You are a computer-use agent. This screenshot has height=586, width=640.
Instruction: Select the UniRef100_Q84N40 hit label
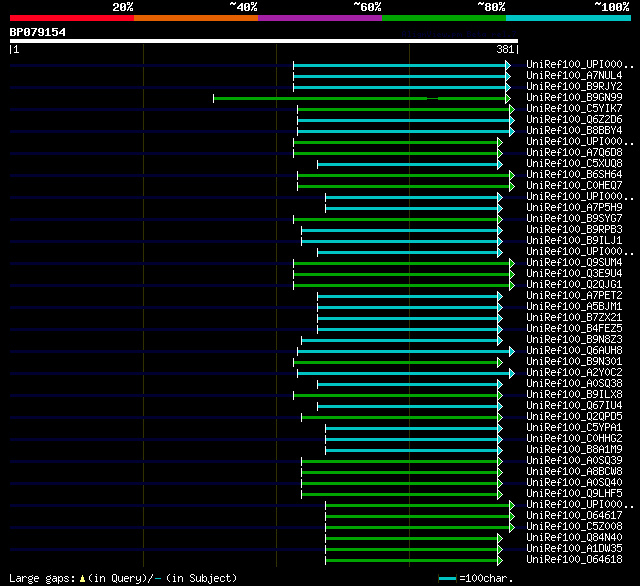574,538
